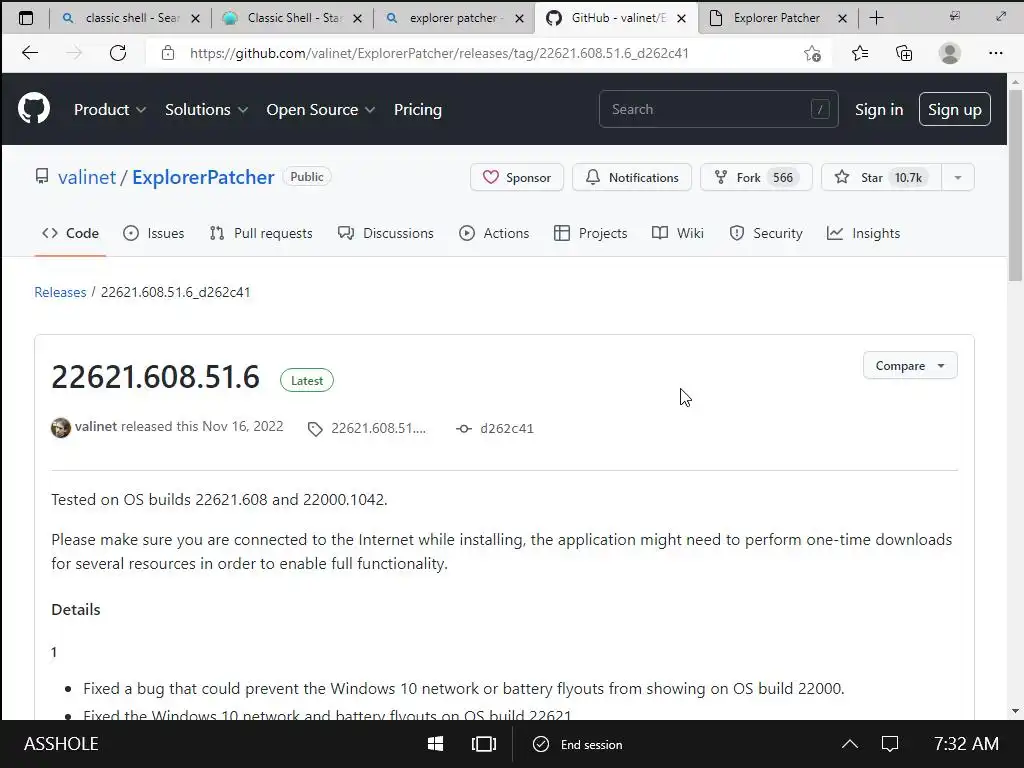Switch to the Pull requests tab
Image resolution: width=1024 pixels, height=768 pixels.
(x=261, y=233)
